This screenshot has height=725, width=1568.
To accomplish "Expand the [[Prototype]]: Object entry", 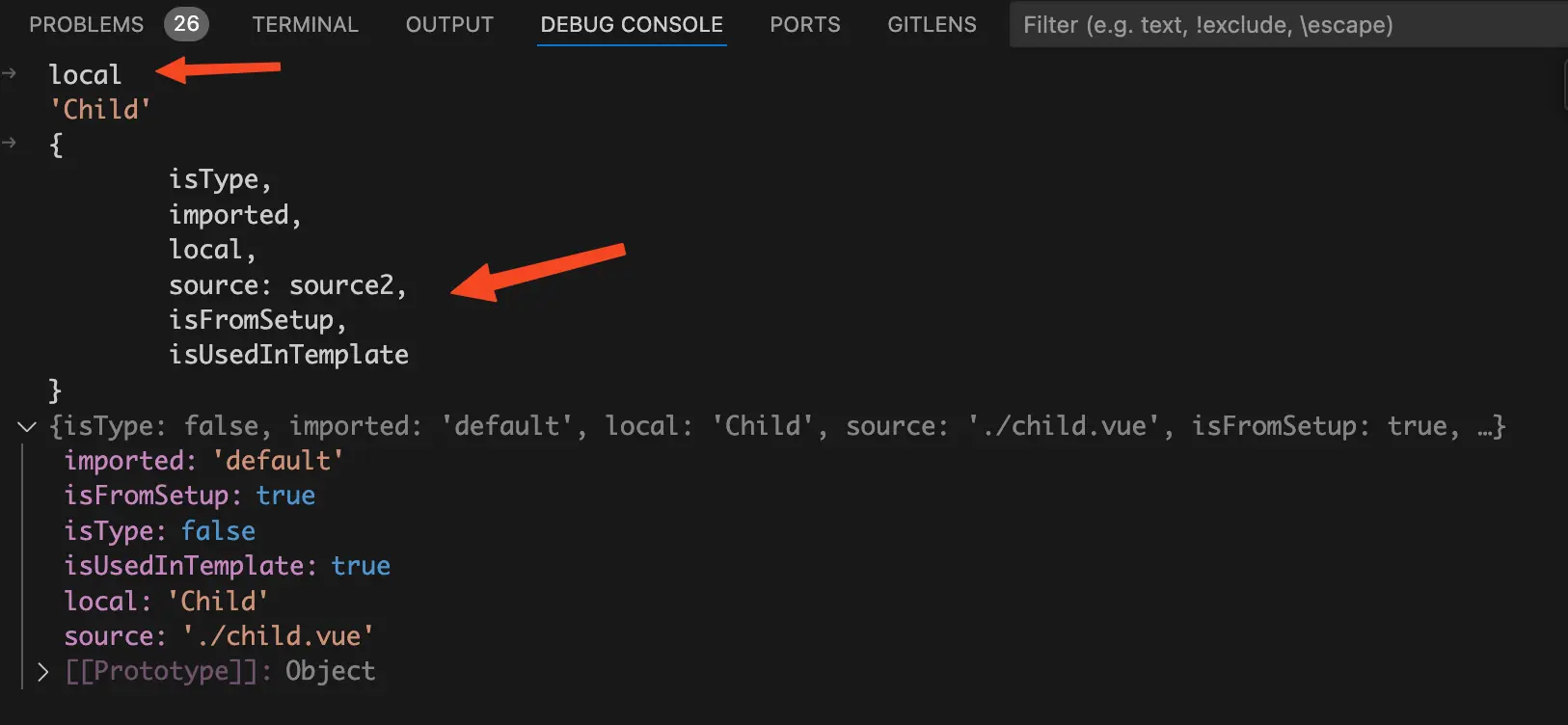I will click(x=41, y=671).
